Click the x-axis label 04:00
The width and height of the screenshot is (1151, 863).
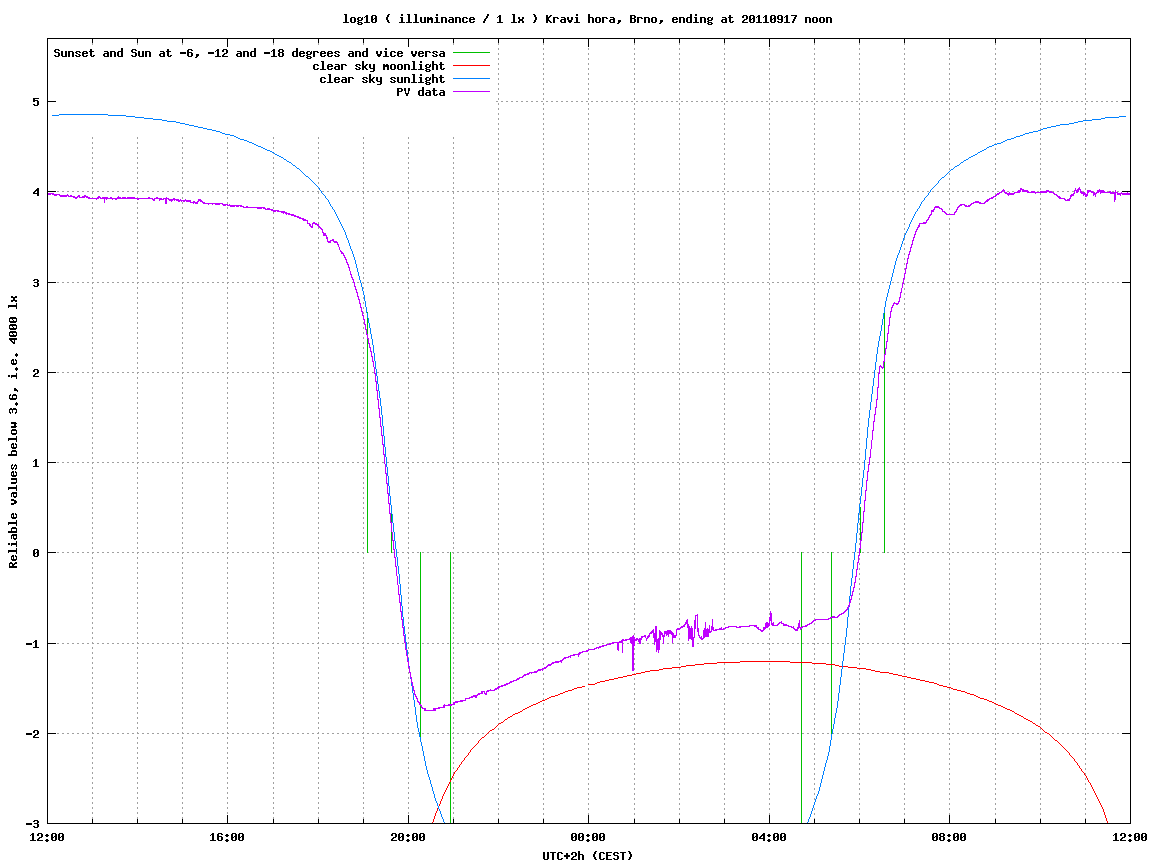(769, 837)
